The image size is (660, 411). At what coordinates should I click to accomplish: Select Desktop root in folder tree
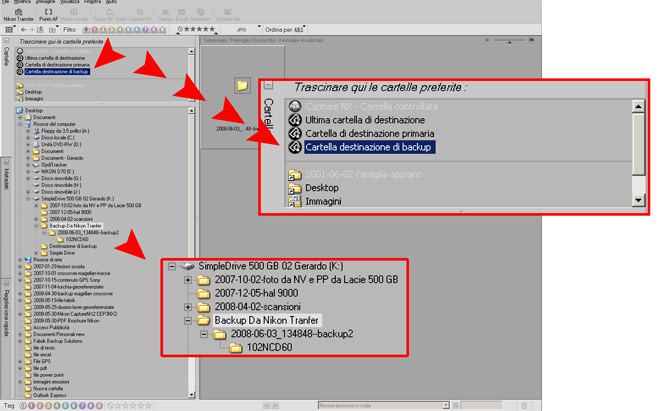(x=34, y=110)
